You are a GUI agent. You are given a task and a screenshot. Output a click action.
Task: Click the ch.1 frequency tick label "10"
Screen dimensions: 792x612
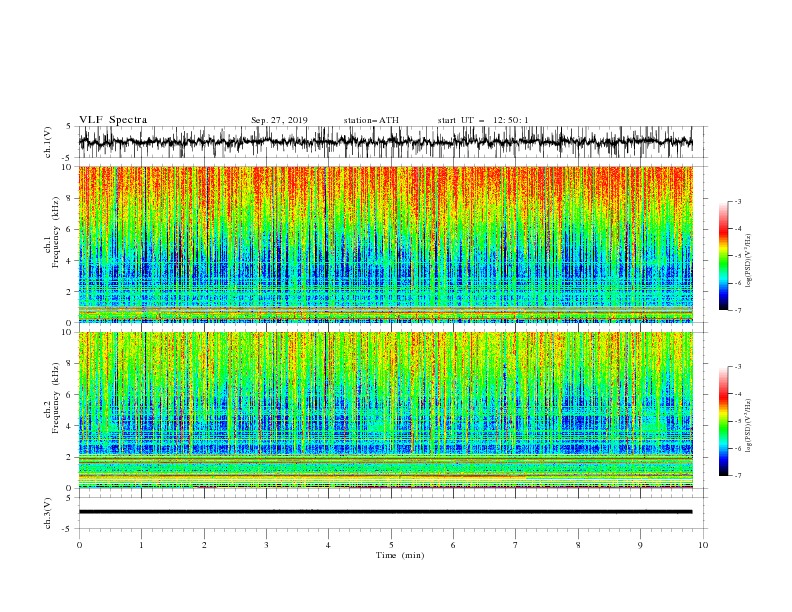[67, 167]
